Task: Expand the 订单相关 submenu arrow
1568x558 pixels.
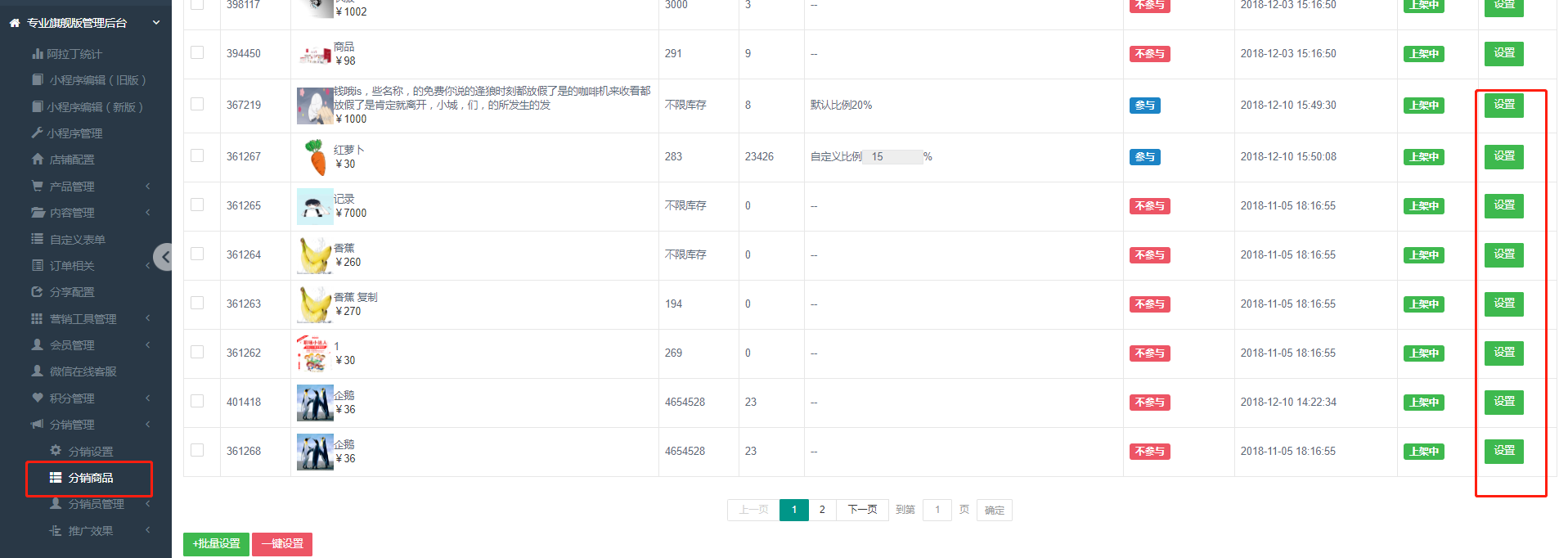Action: pyautogui.click(x=148, y=266)
